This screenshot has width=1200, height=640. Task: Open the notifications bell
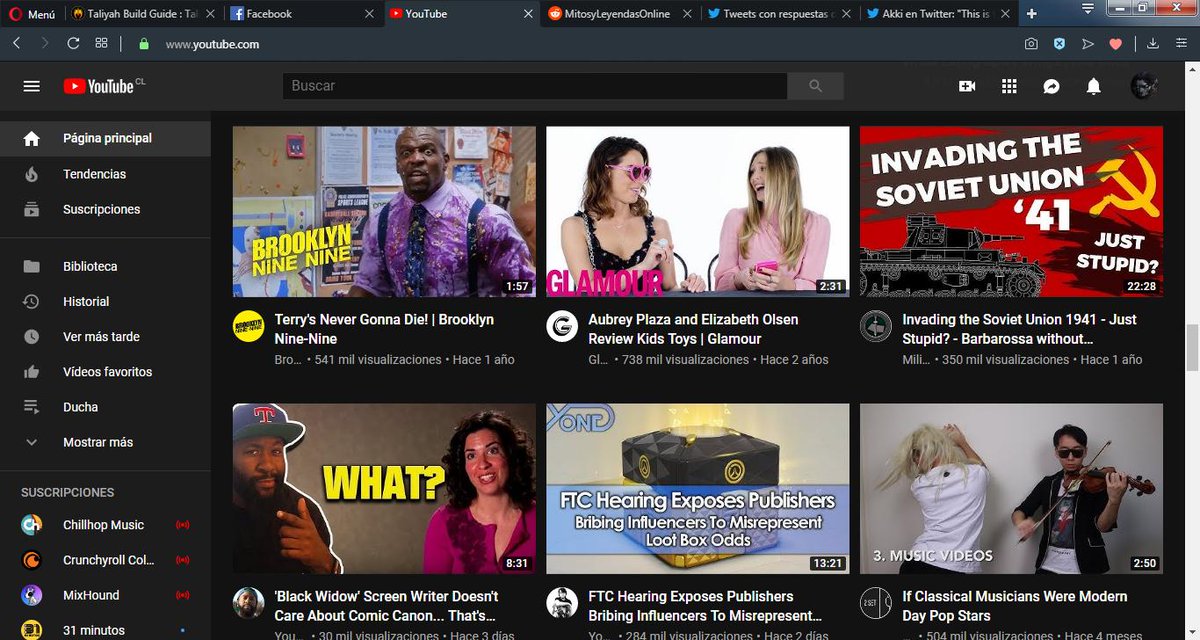[1094, 86]
